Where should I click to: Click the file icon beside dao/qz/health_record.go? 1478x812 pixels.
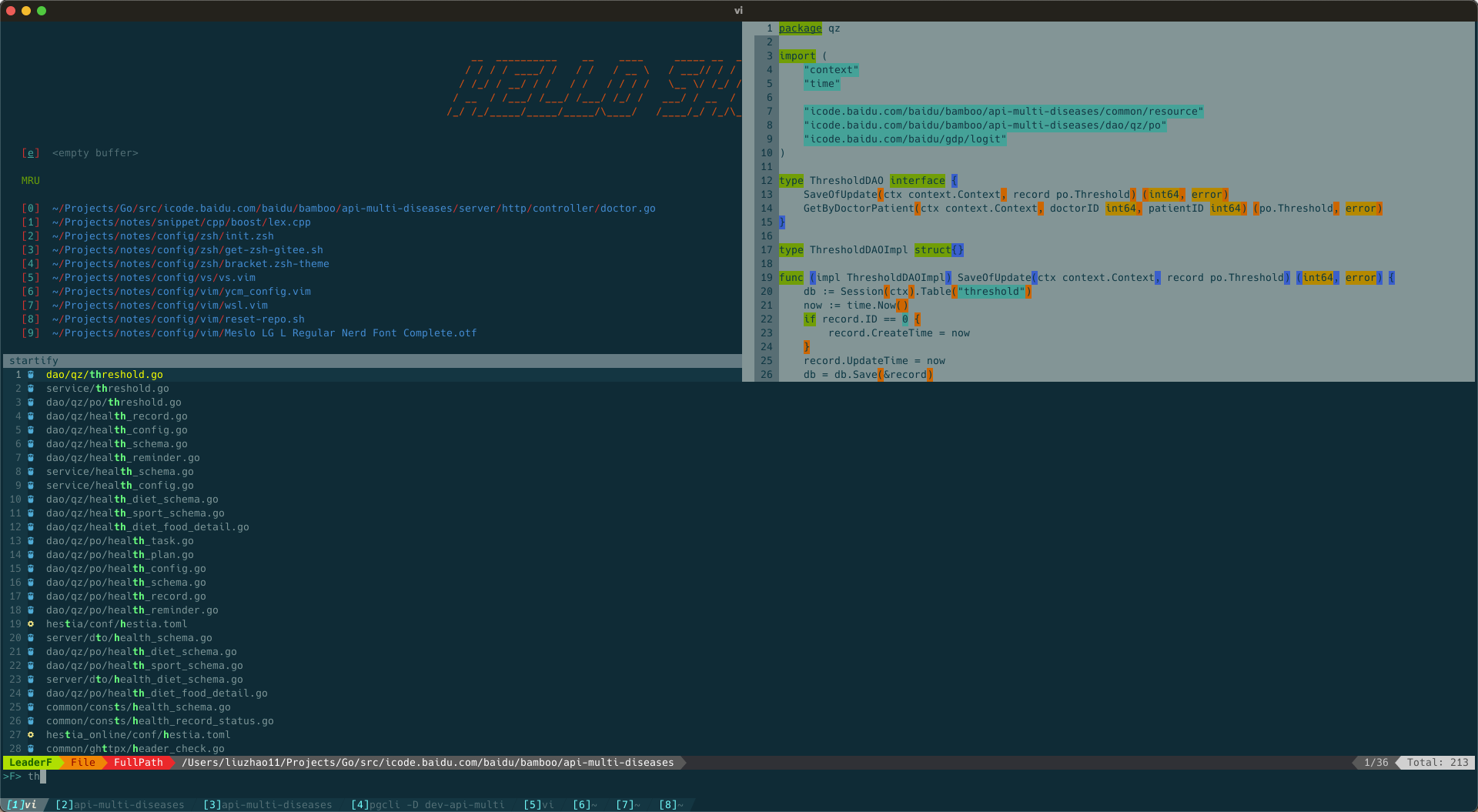[x=31, y=416]
